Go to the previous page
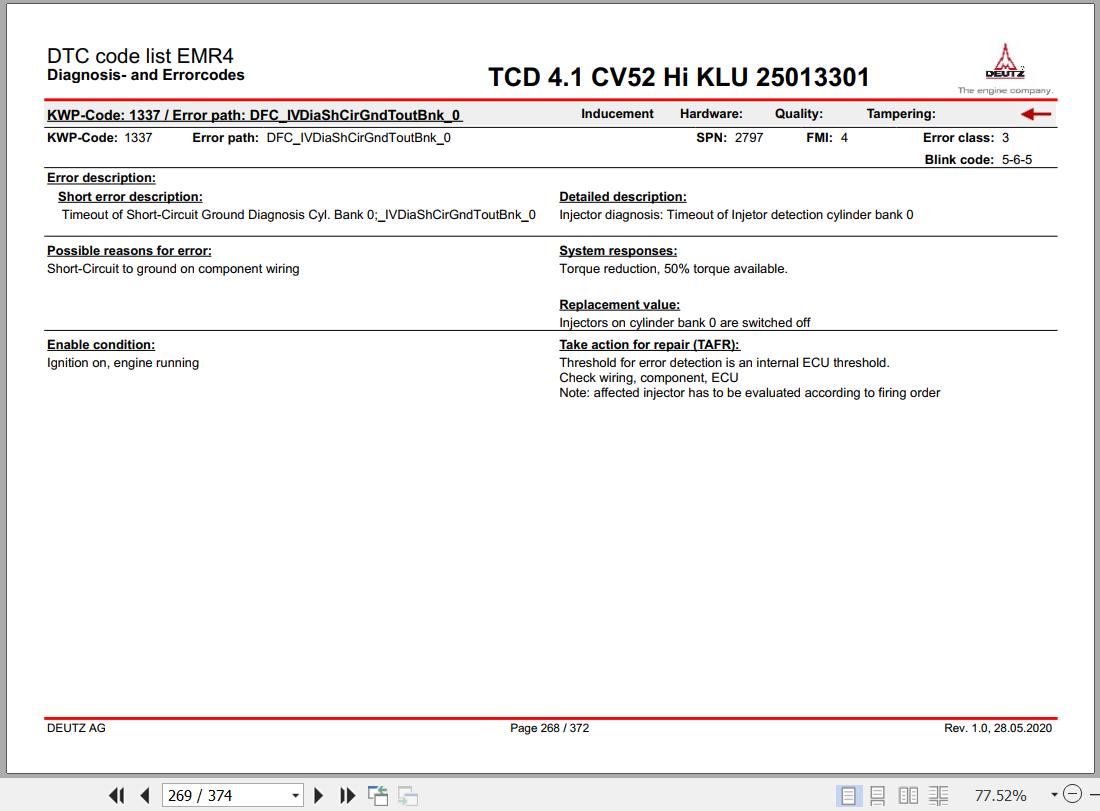Viewport: 1100px width, 811px height. [145, 796]
